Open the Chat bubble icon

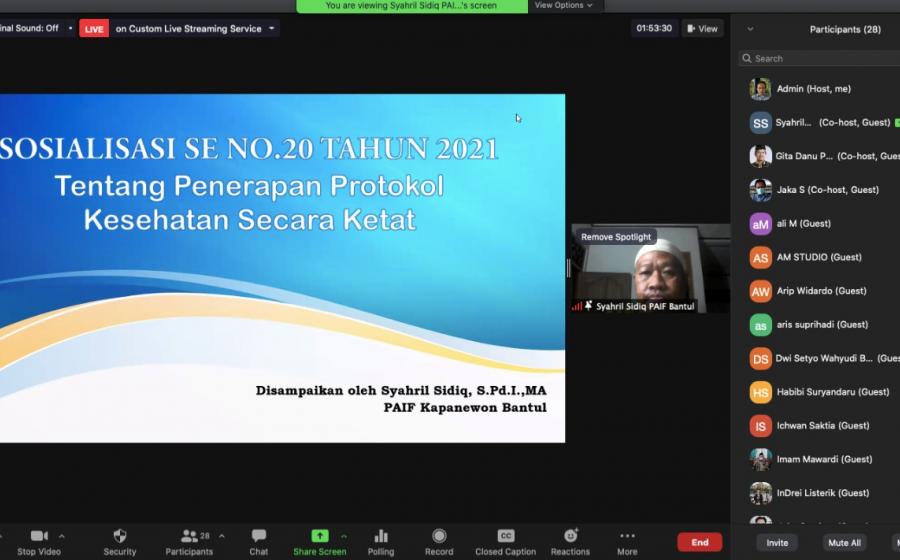pos(259,536)
